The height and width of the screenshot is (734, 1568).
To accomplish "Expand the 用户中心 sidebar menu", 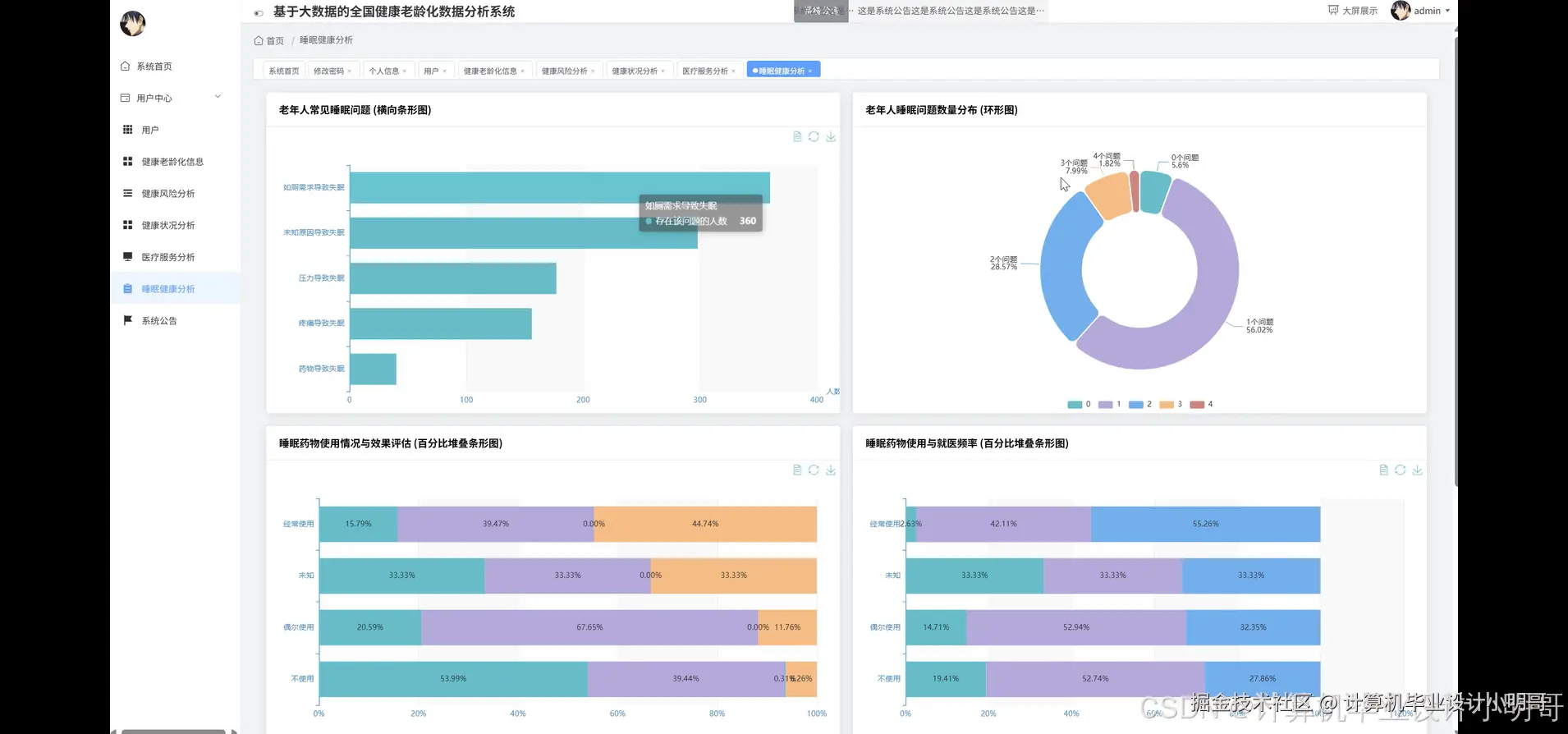I will click(175, 98).
